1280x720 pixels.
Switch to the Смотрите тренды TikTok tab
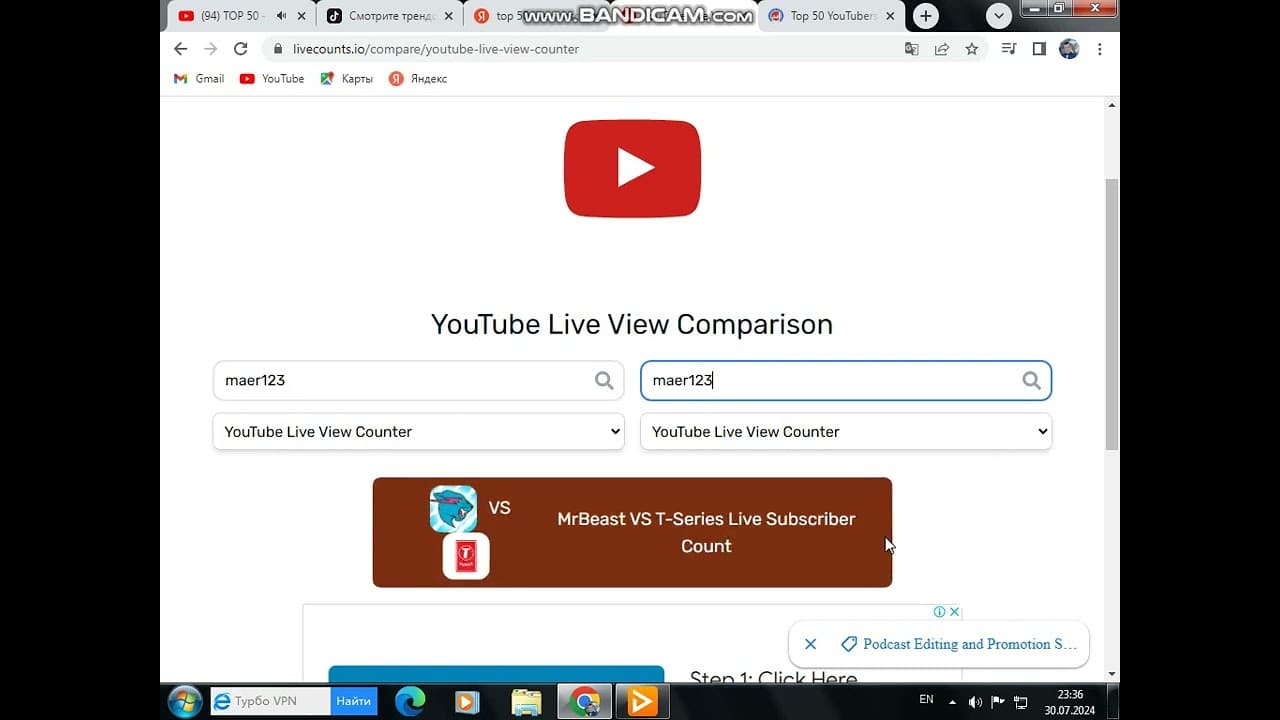click(388, 16)
